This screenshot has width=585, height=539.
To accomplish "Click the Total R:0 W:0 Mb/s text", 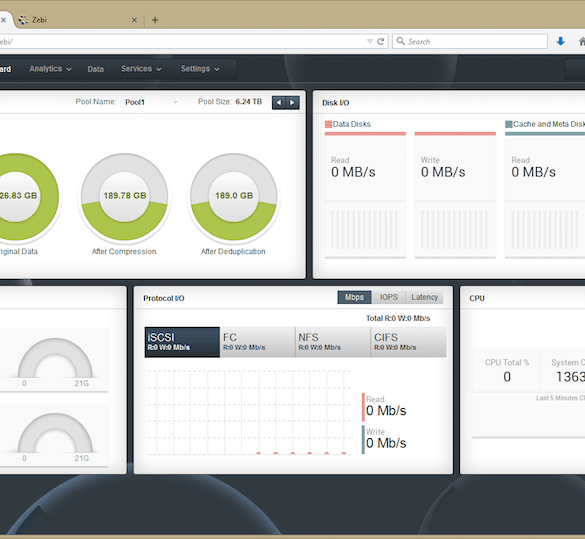I will (x=398, y=318).
